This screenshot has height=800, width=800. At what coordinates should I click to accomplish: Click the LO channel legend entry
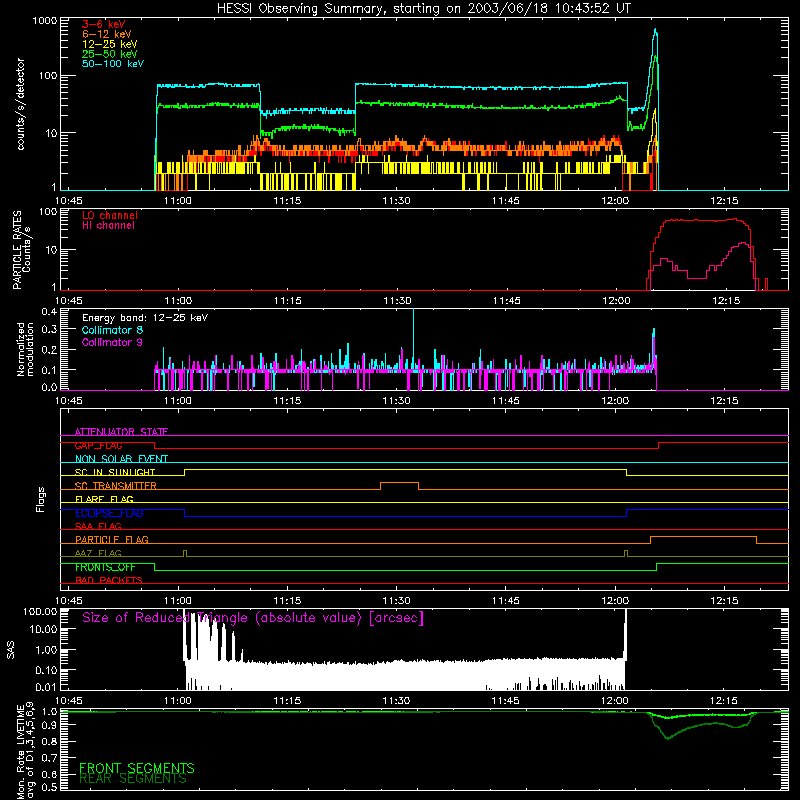tap(109, 216)
